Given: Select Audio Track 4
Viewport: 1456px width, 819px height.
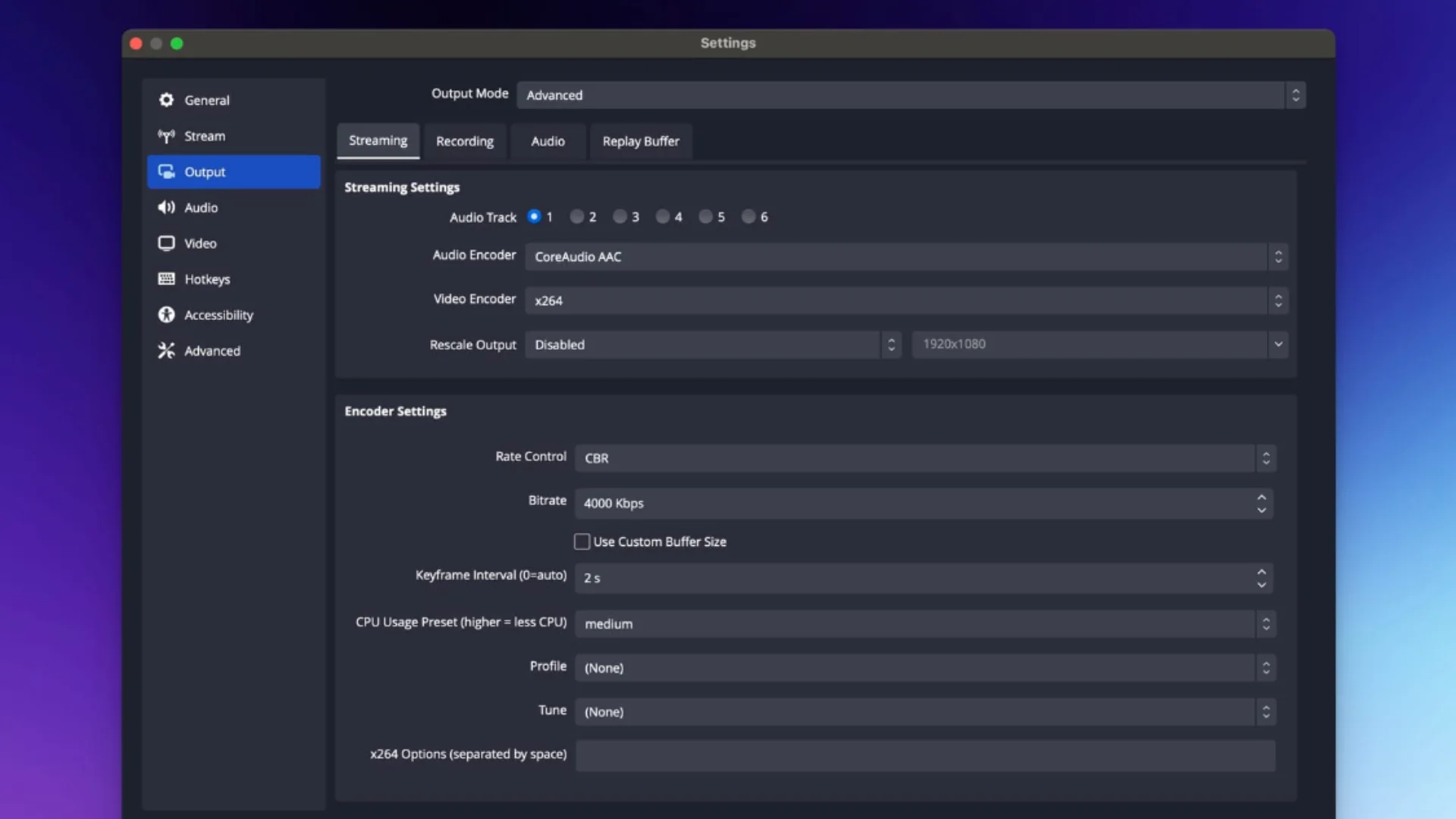Looking at the screenshot, I should click(663, 216).
